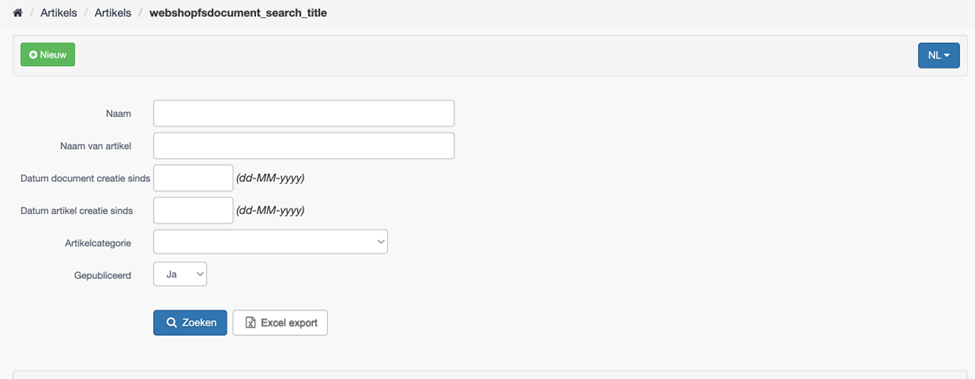The width and height of the screenshot is (975, 379).
Task: Export results using Excel export button
Action: tap(280, 323)
